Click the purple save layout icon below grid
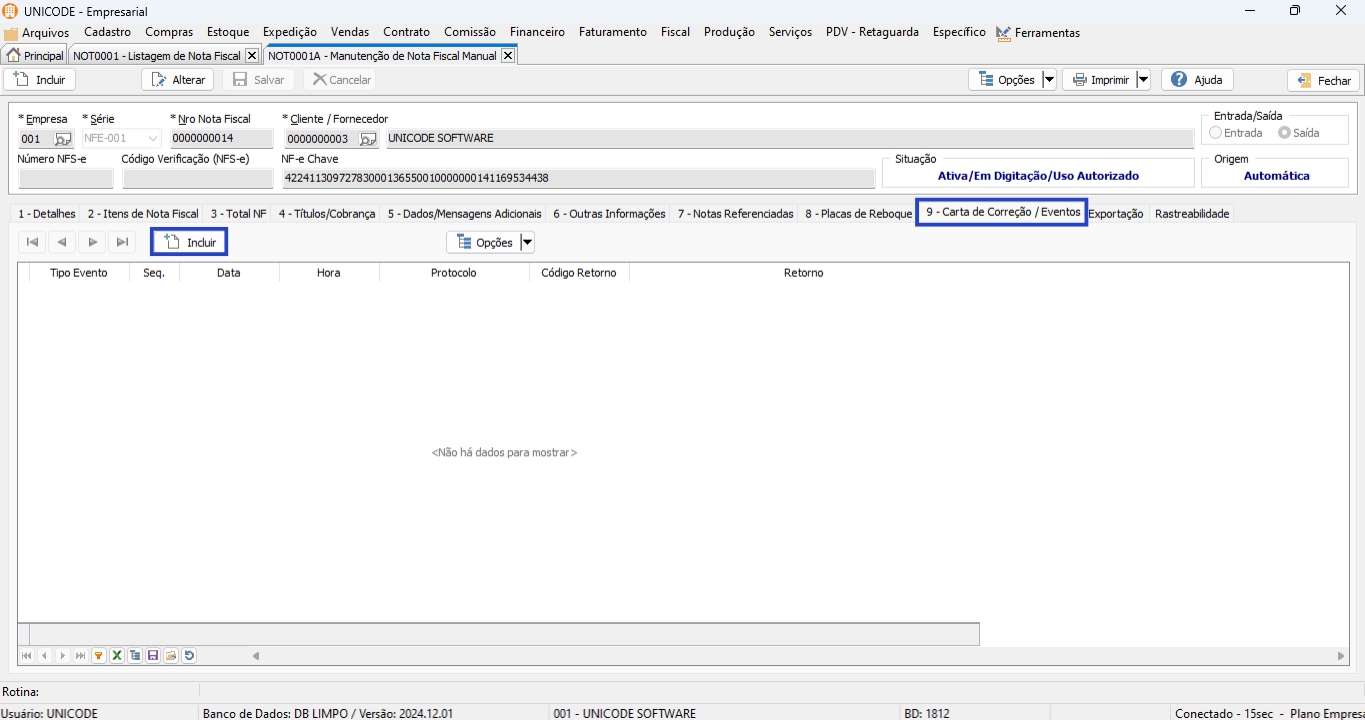 (x=153, y=656)
